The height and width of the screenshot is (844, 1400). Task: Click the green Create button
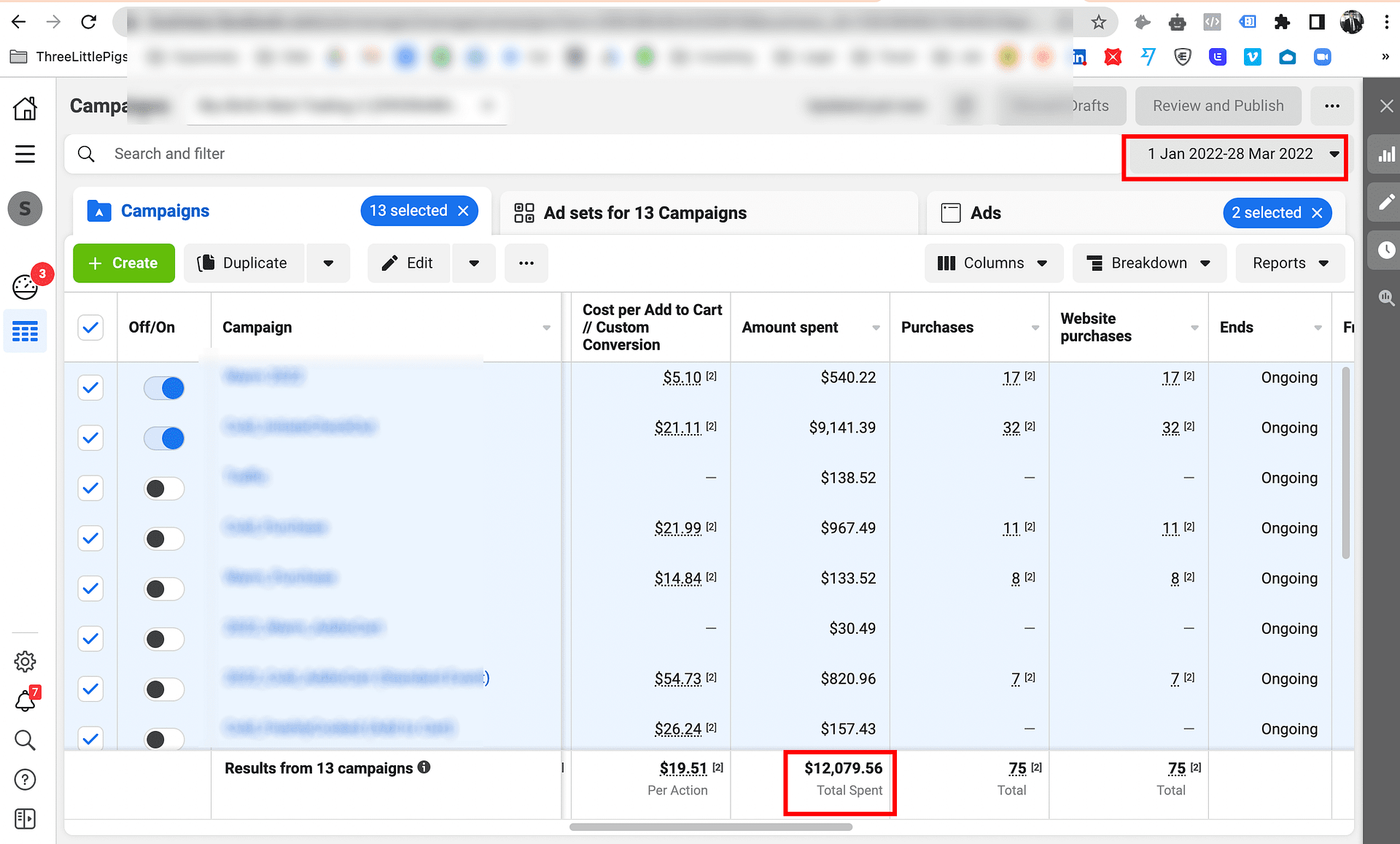(x=124, y=263)
